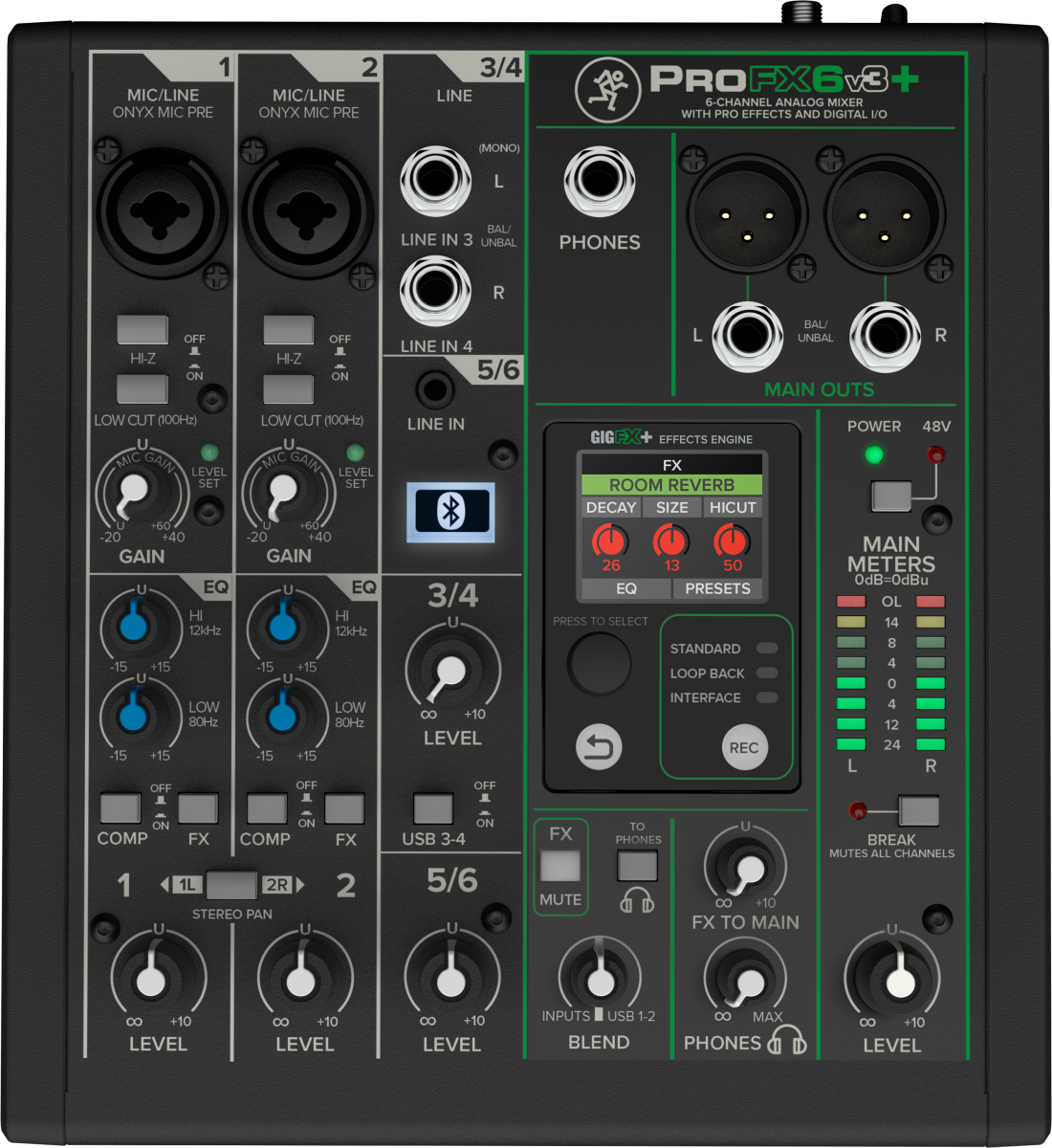
Task: Click channel 1 LEVEL SET LED
Action: tap(208, 453)
